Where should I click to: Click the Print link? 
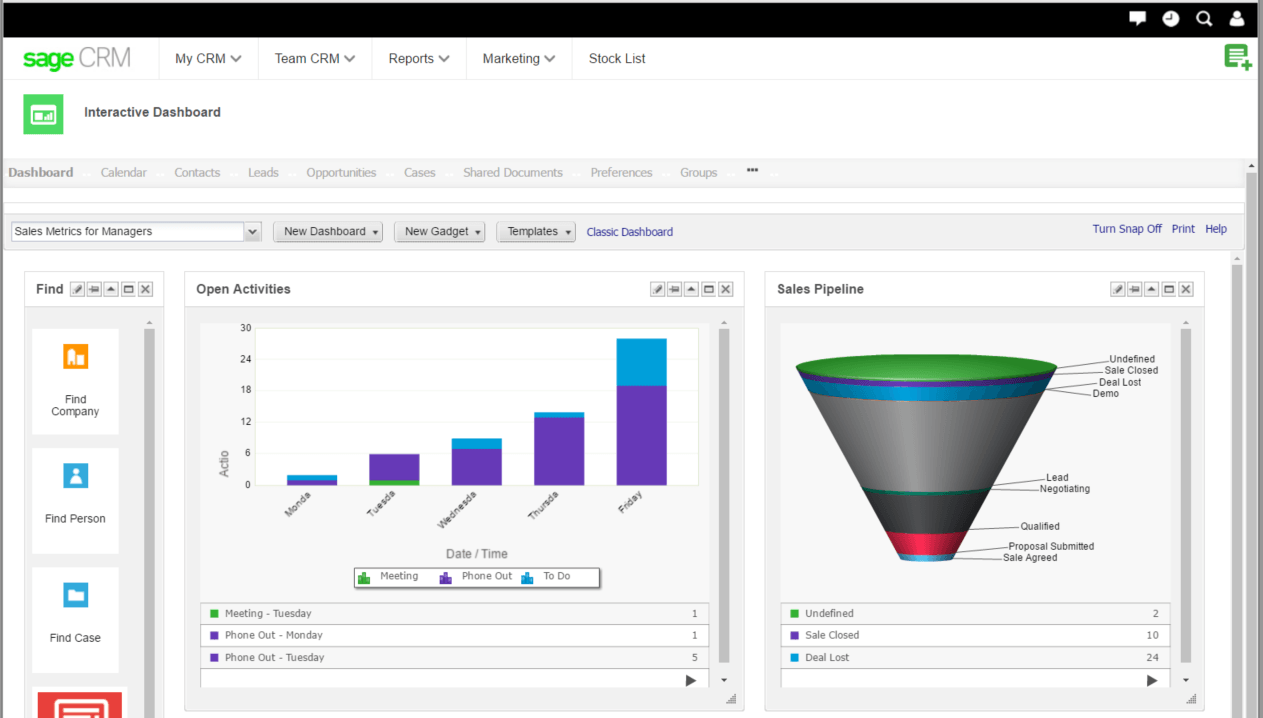[1183, 229]
